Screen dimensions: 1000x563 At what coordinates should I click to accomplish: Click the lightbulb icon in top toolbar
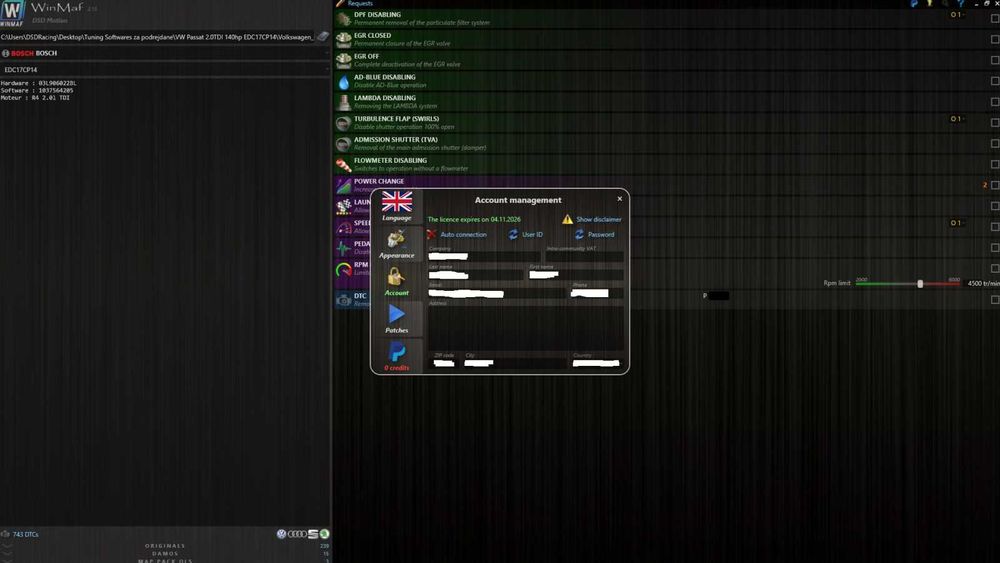(929, 4)
